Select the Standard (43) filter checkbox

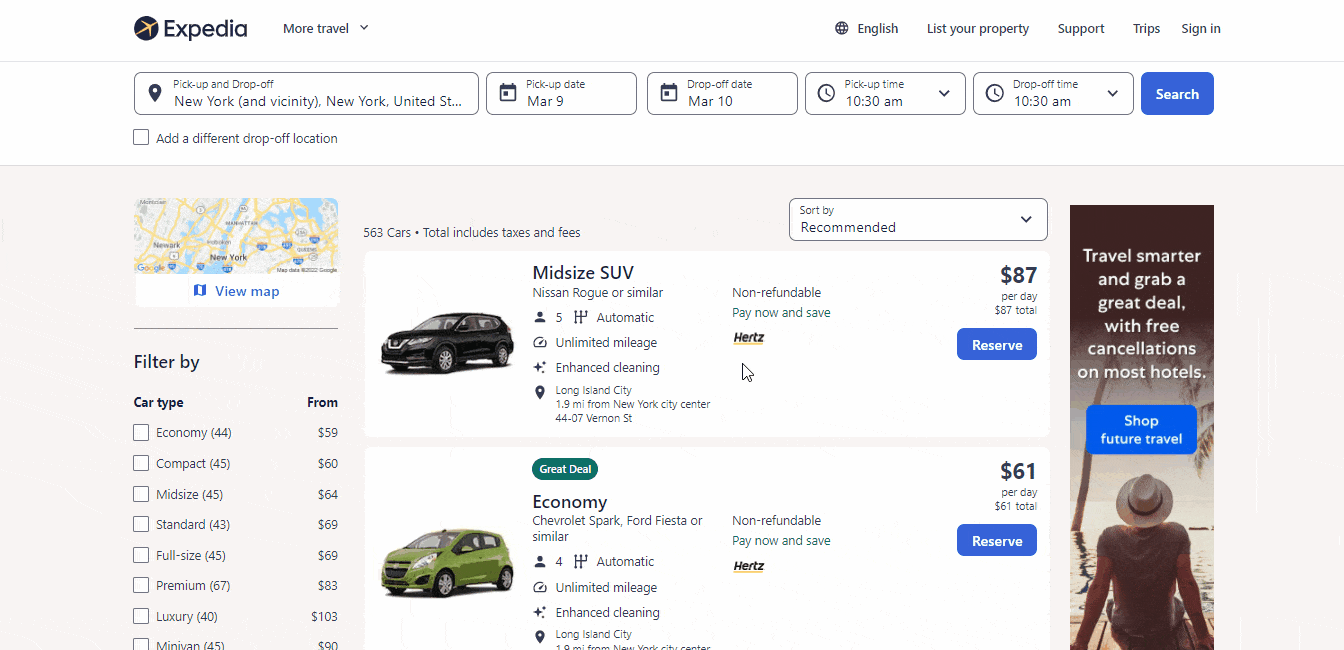[141, 524]
